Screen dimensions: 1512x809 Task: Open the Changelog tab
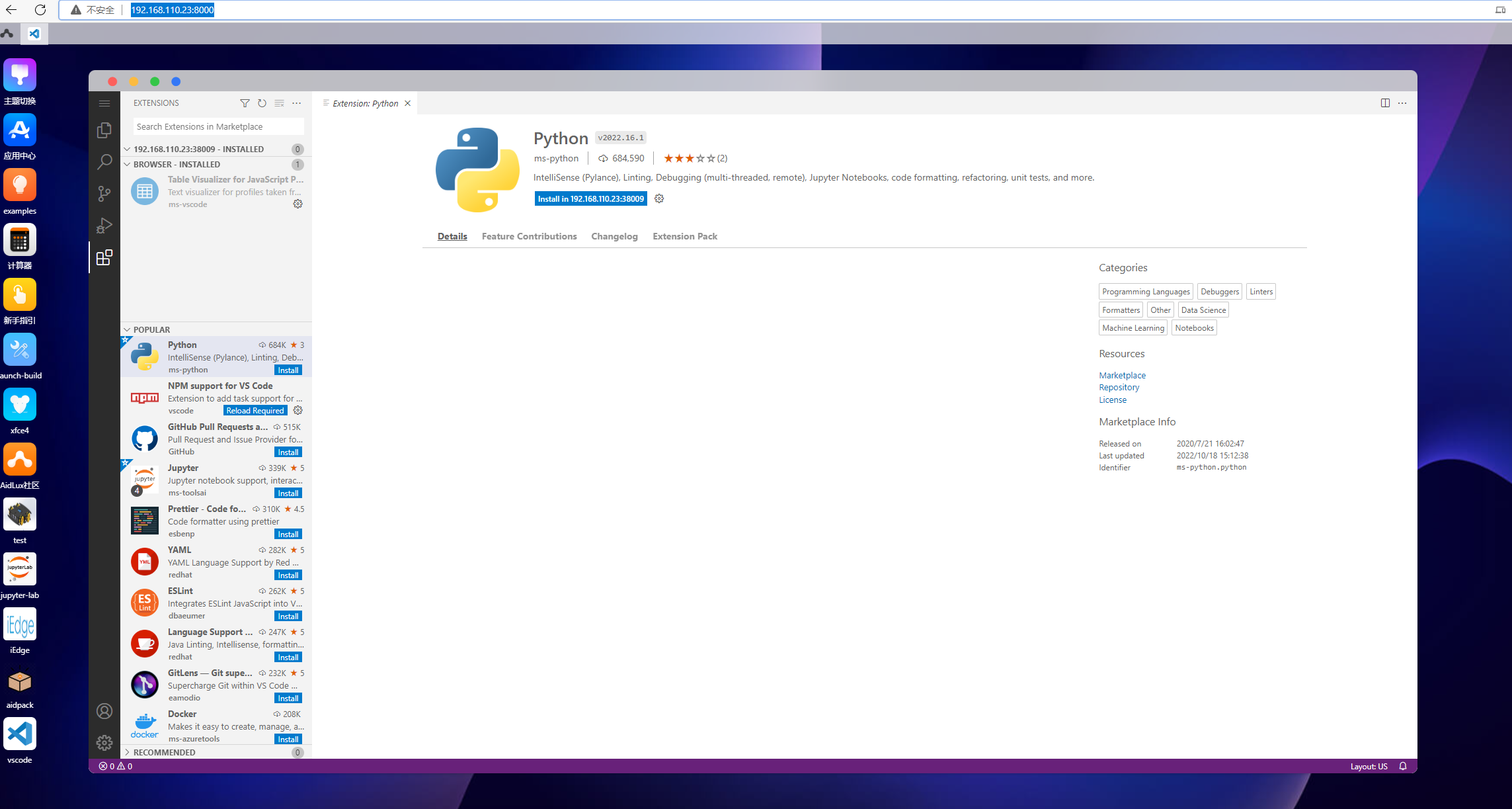coord(614,236)
